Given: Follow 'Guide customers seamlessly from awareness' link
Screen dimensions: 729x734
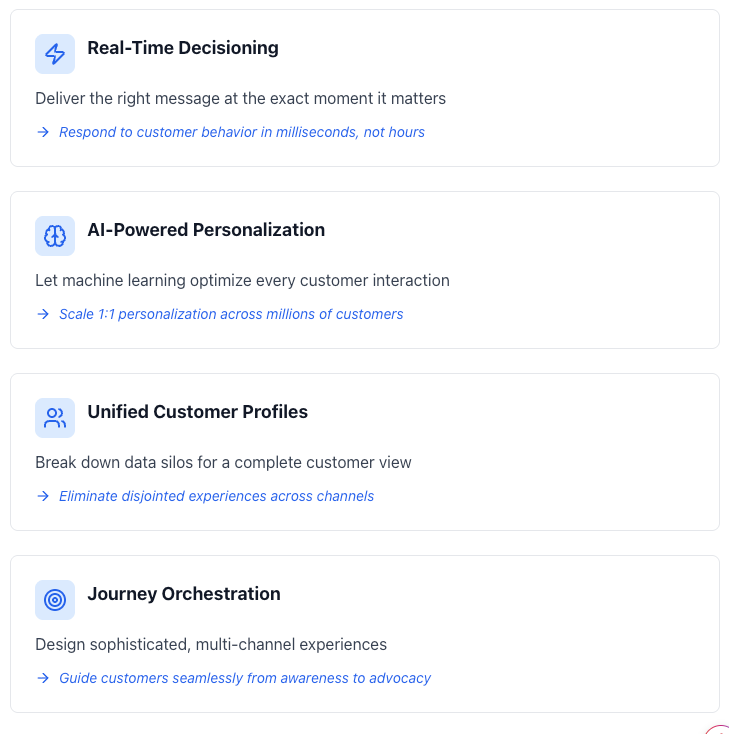Looking at the screenshot, I should point(245,678).
